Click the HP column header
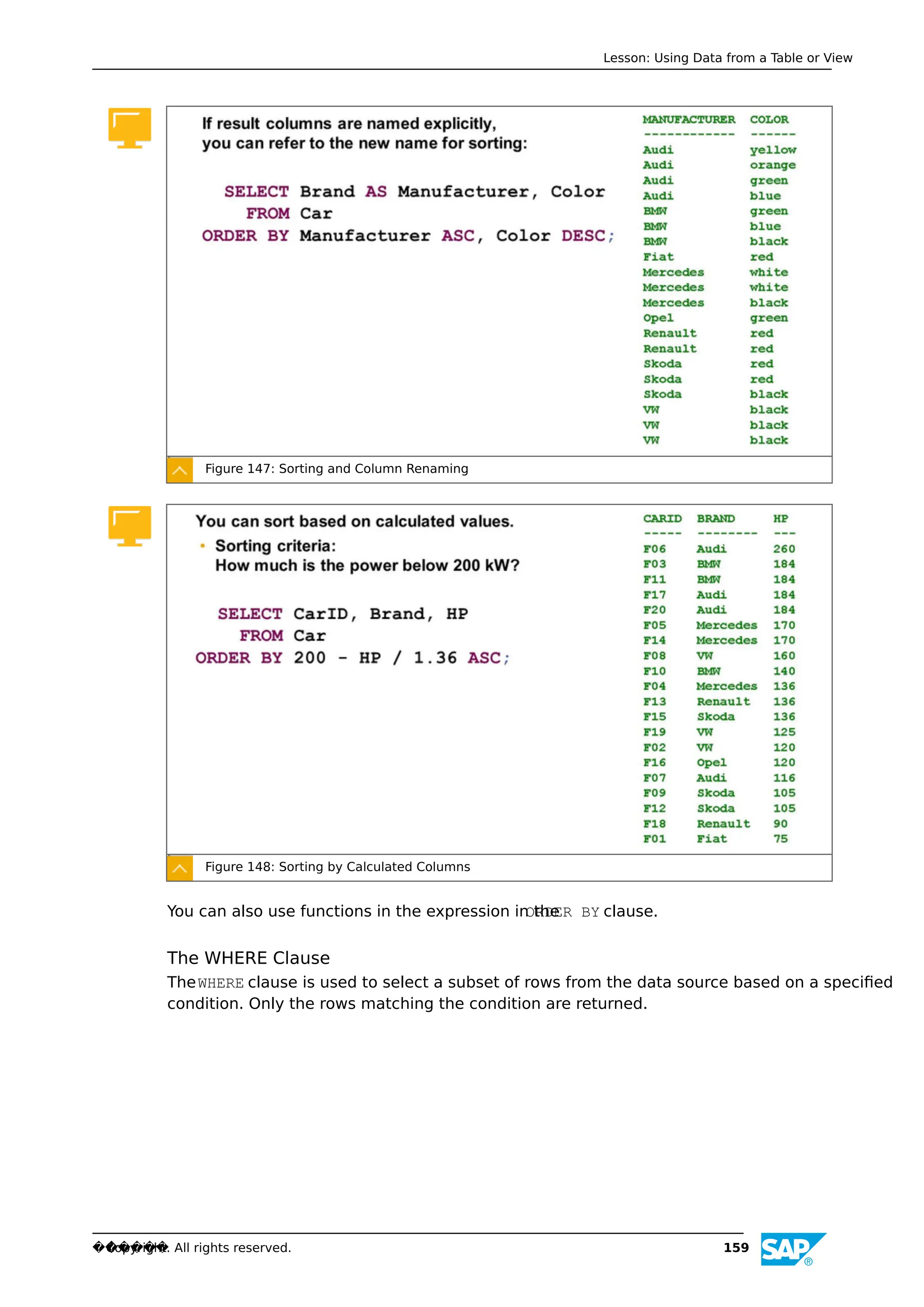Viewport: 924px width, 1307px height. [x=780, y=518]
